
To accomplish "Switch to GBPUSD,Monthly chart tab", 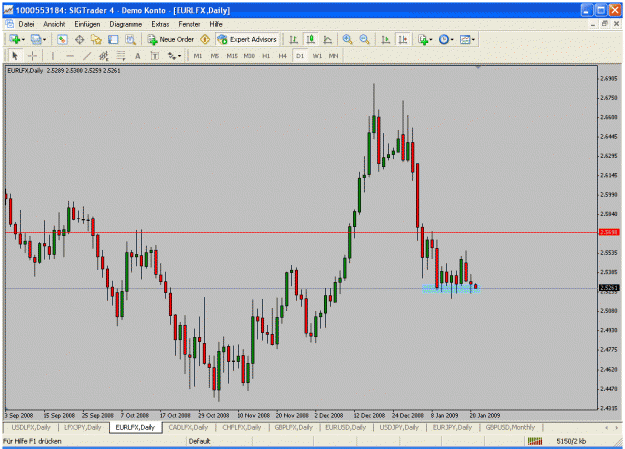I will point(510,427).
